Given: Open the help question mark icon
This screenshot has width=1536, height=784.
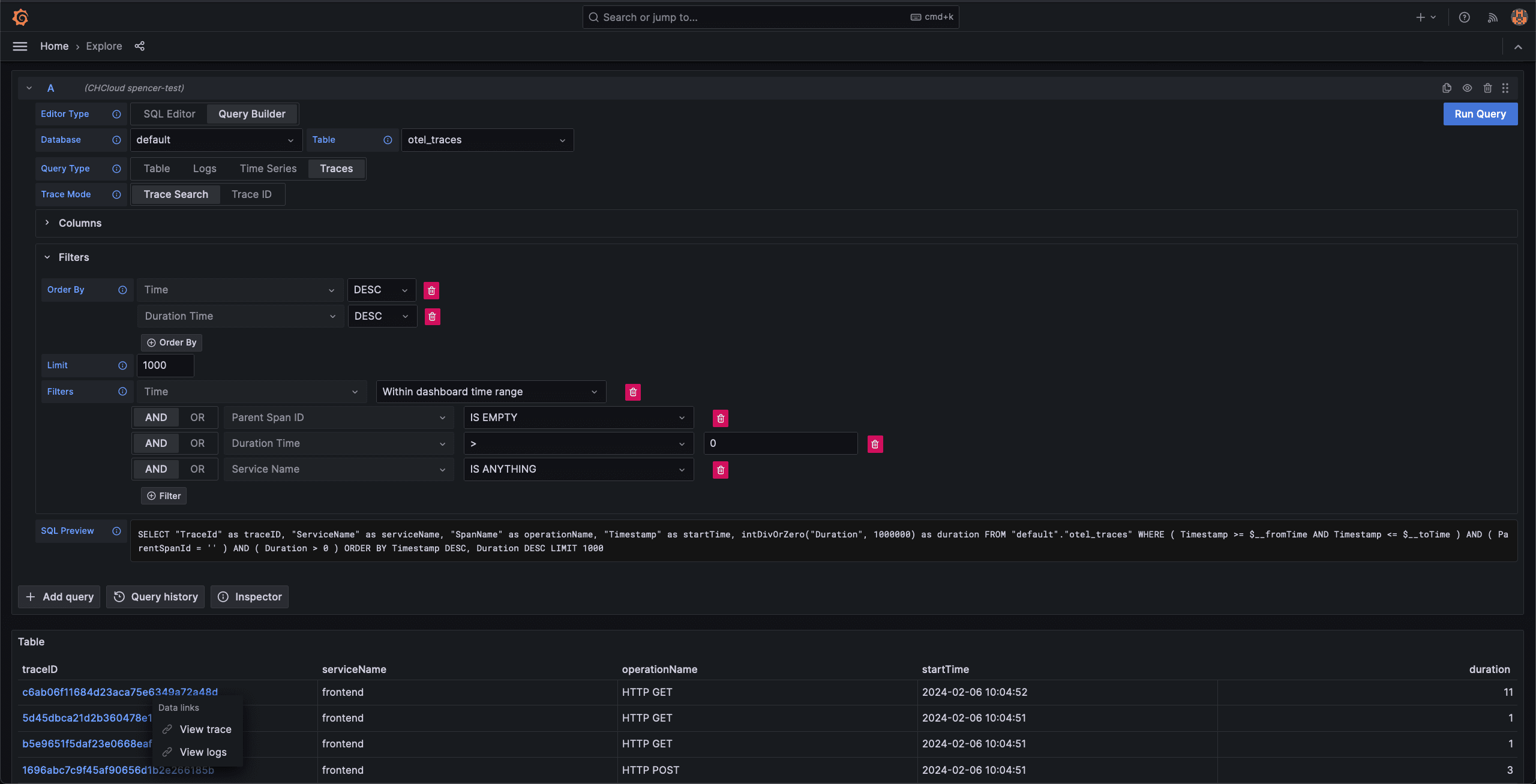Looking at the screenshot, I should click(x=1464, y=17).
